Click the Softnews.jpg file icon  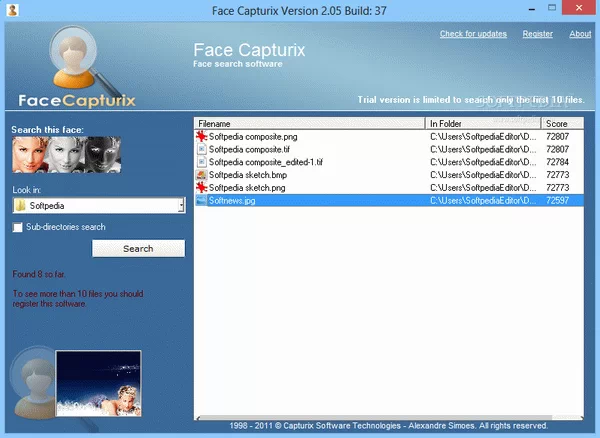201,200
